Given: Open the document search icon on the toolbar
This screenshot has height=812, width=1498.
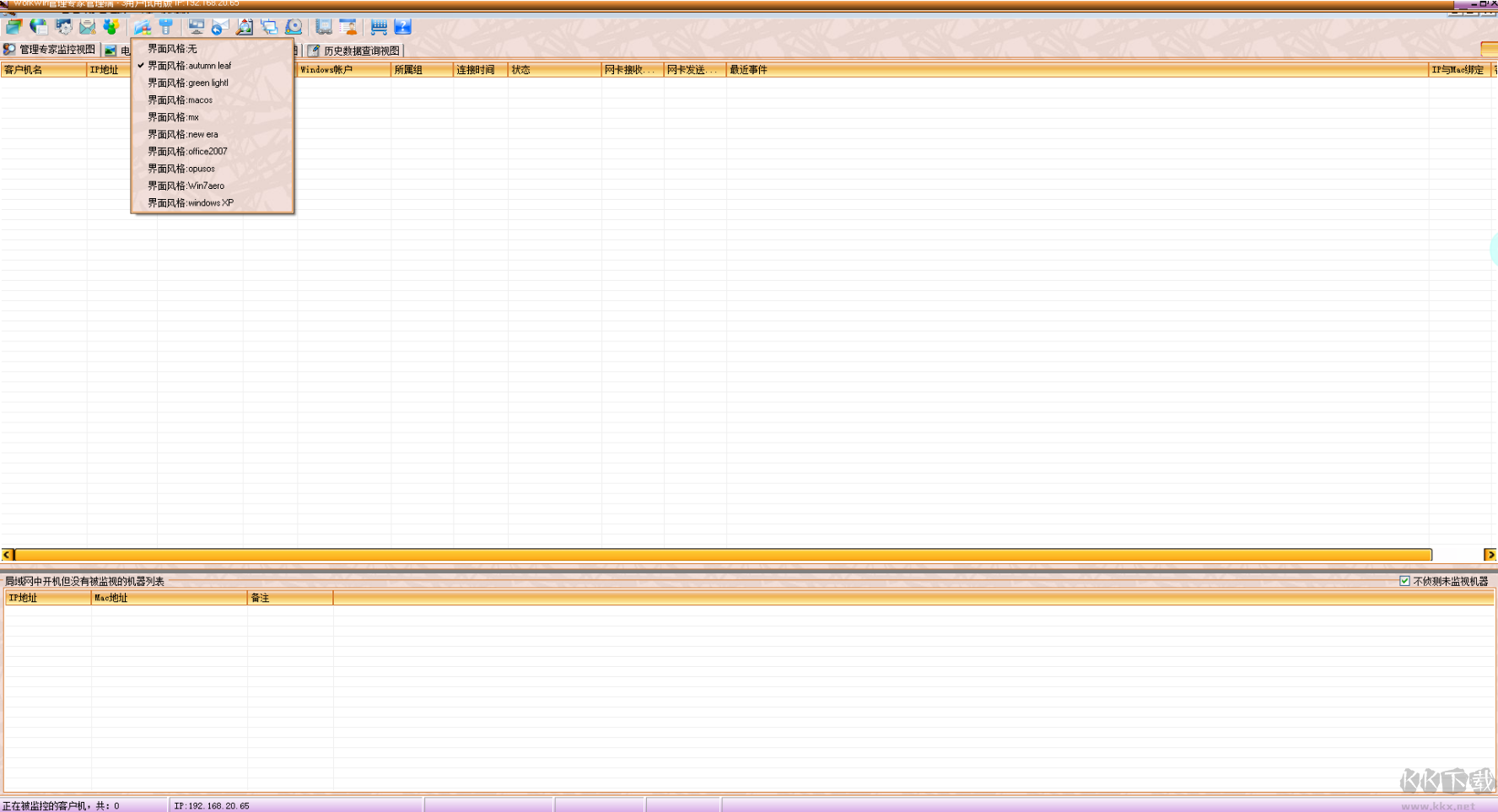Looking at the screenshot, I should 244,26.
